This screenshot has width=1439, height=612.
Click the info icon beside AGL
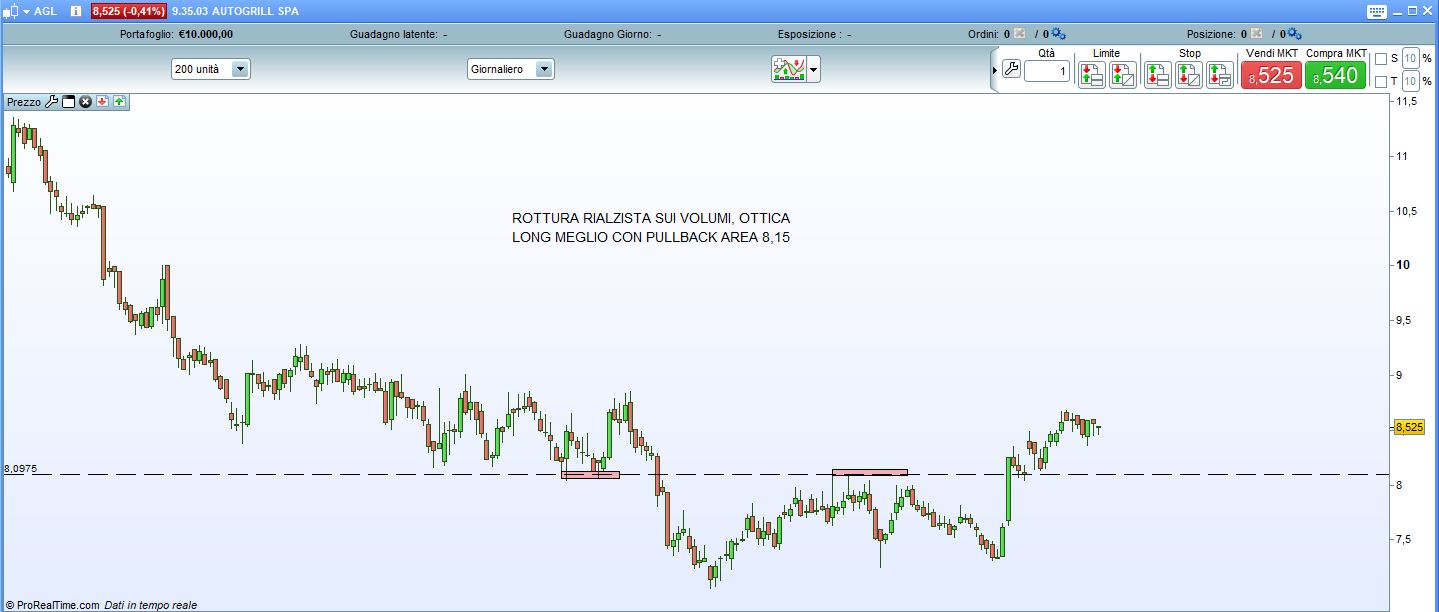point(75,11)
